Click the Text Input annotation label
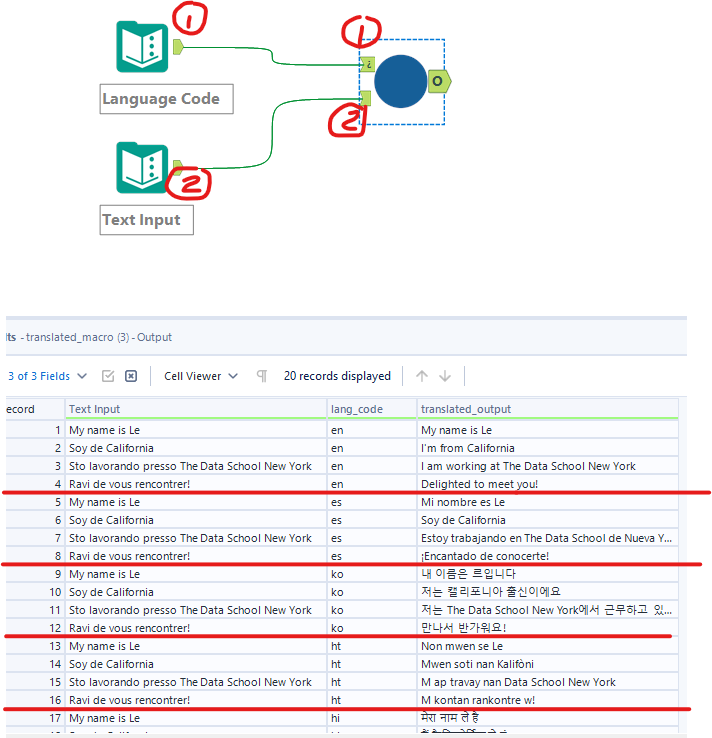The height and width of the screenshot is (738, 712). pos(146,220)
